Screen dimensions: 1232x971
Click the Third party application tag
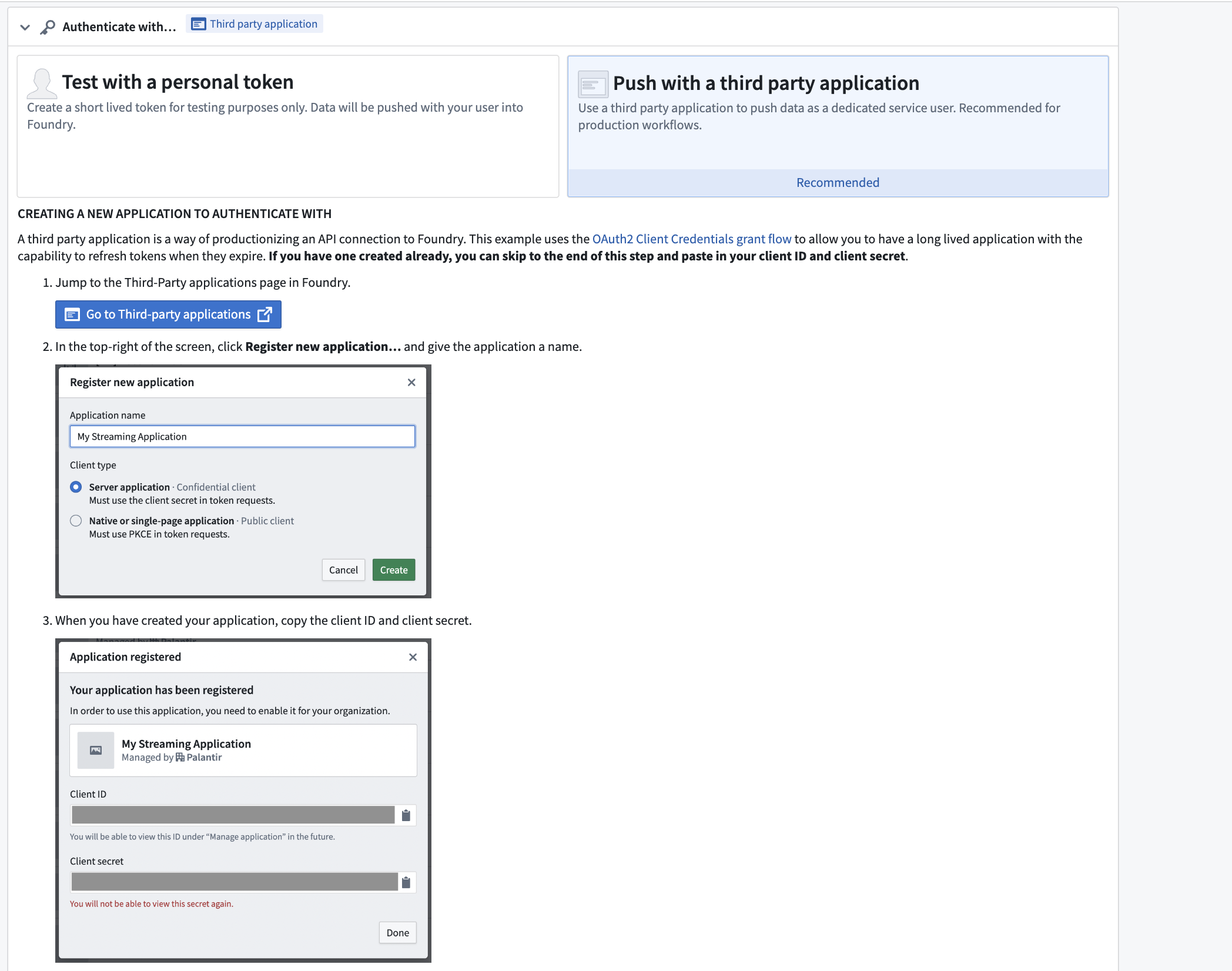pyautogui.click(x=255, y=24)
